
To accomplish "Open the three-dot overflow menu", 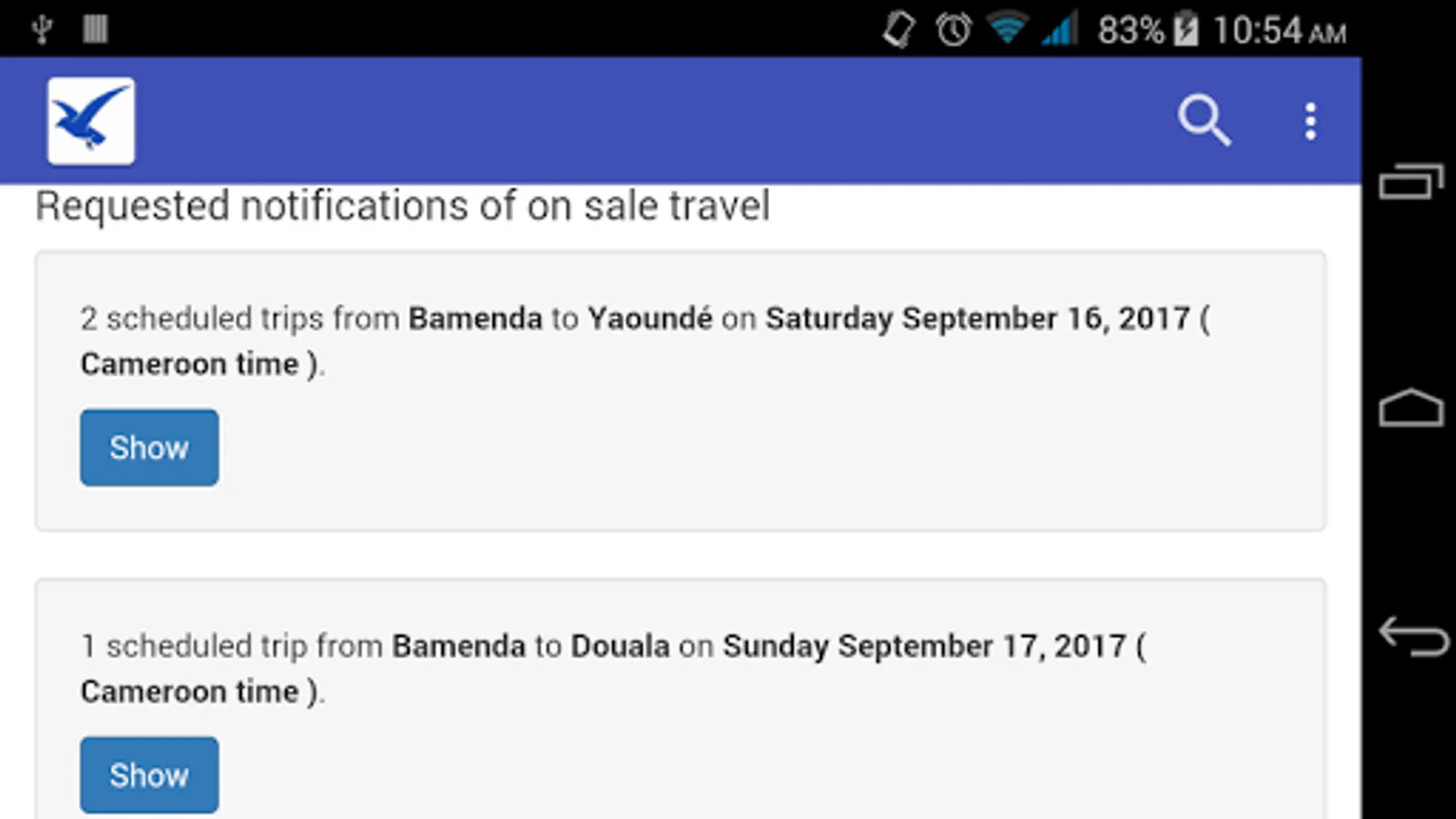I will 1310,121.
